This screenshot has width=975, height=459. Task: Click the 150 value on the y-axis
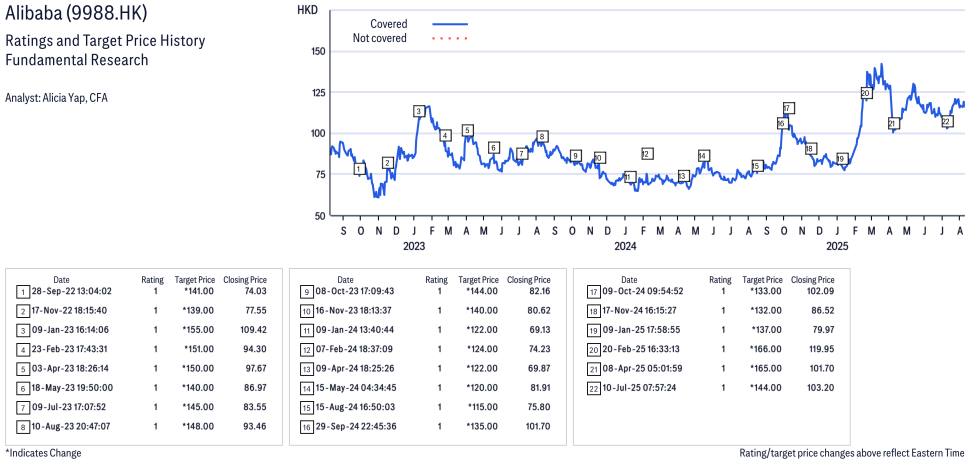click(318, 51)
